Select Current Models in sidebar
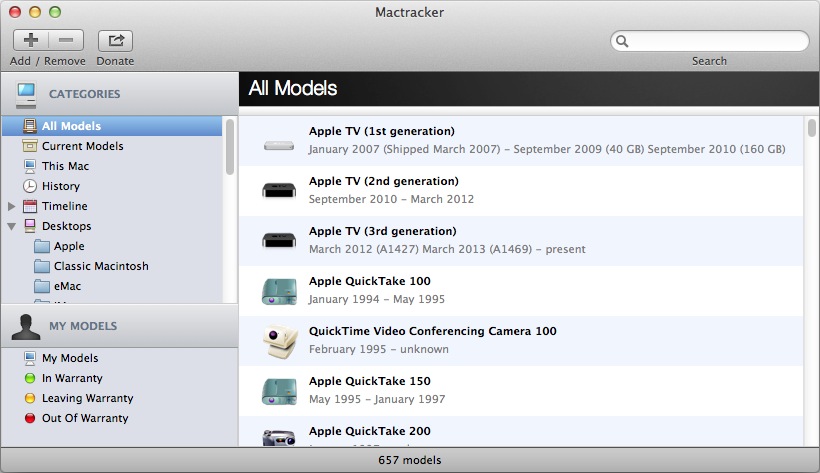This screenshot has height=473, width=820. (x=82, y=146)
